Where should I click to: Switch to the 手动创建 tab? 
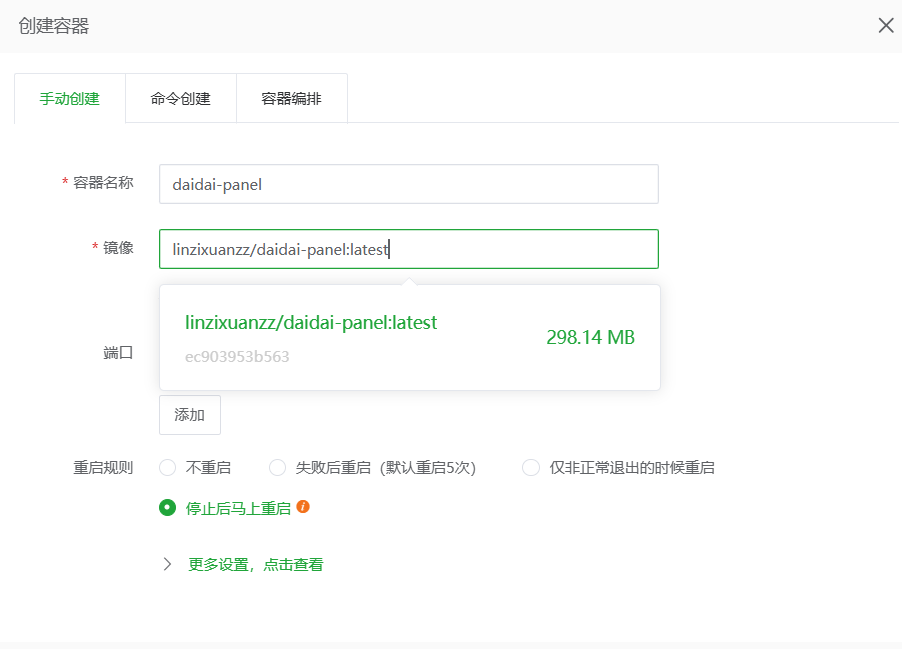coord(70,99)
